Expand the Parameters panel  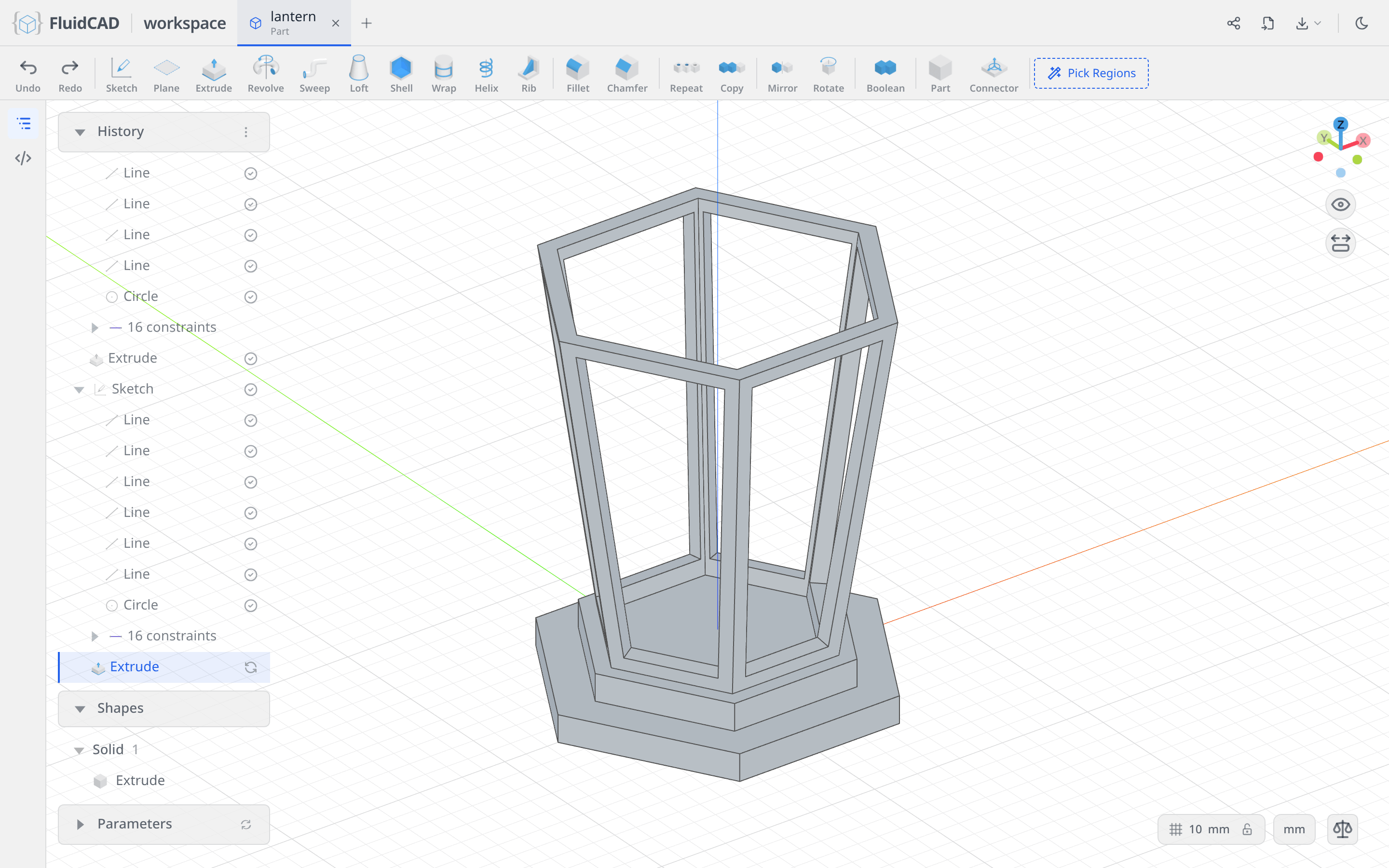coord(80,825)
